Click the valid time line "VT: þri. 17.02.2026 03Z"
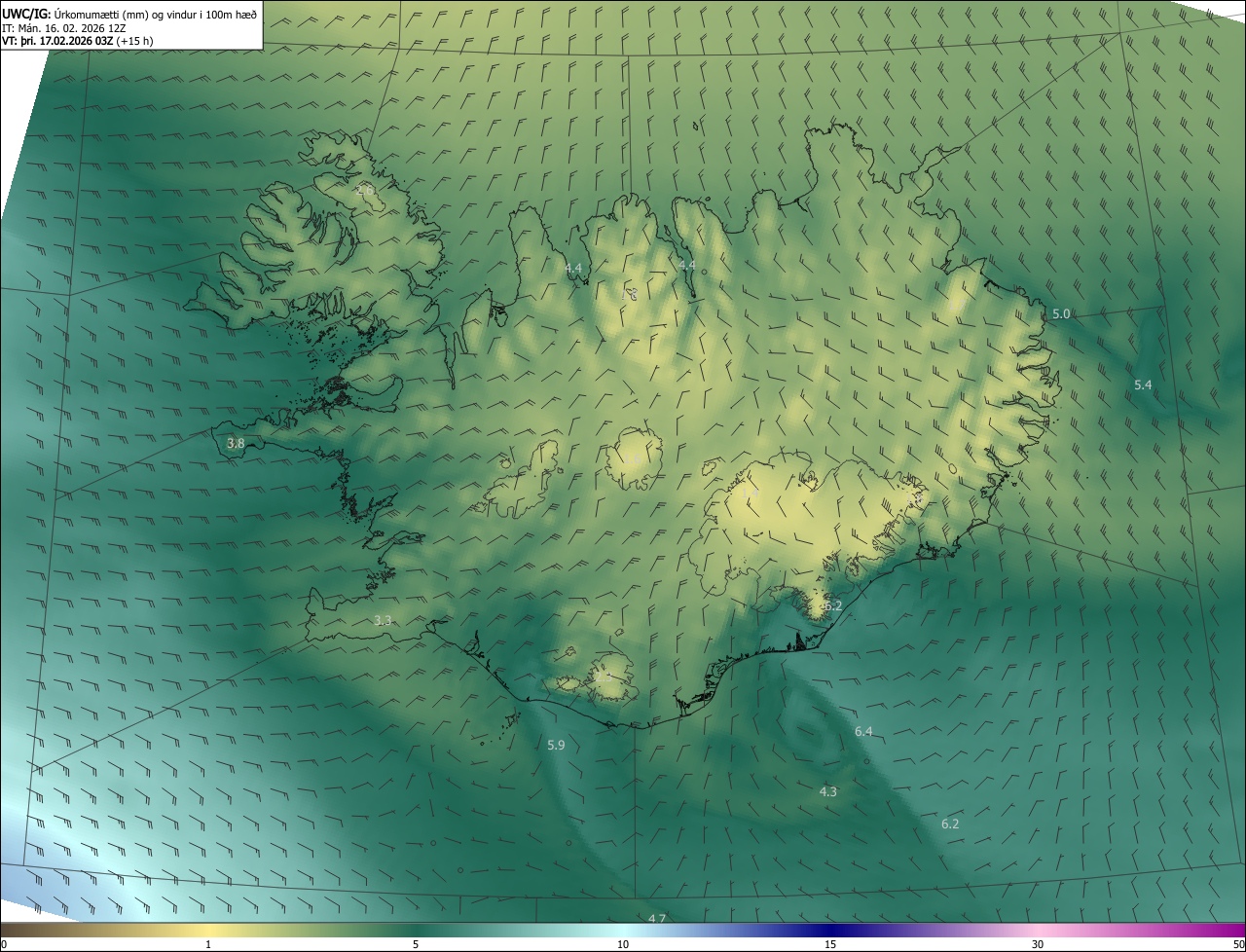1246x952 pixels. (57, 41)
